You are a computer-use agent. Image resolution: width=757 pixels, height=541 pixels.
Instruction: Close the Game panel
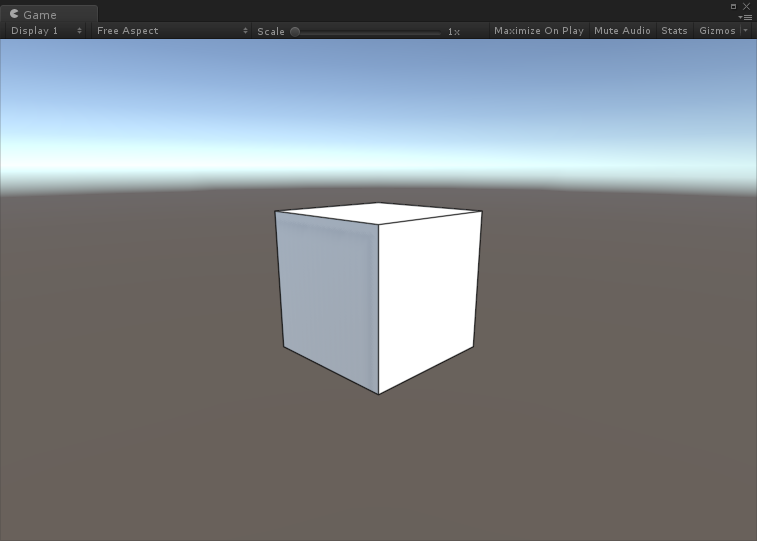[746, 6]
